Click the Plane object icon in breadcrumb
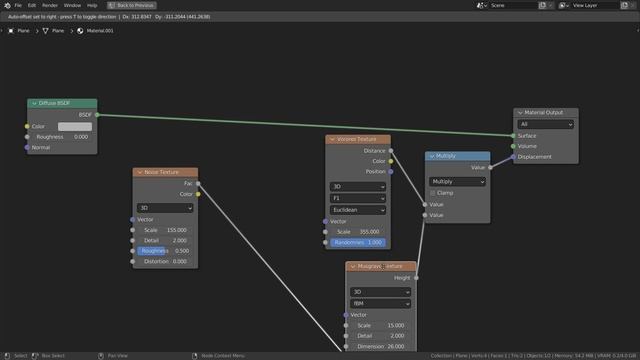The height and width of the screenshot is (360, 640). point(11,31)
